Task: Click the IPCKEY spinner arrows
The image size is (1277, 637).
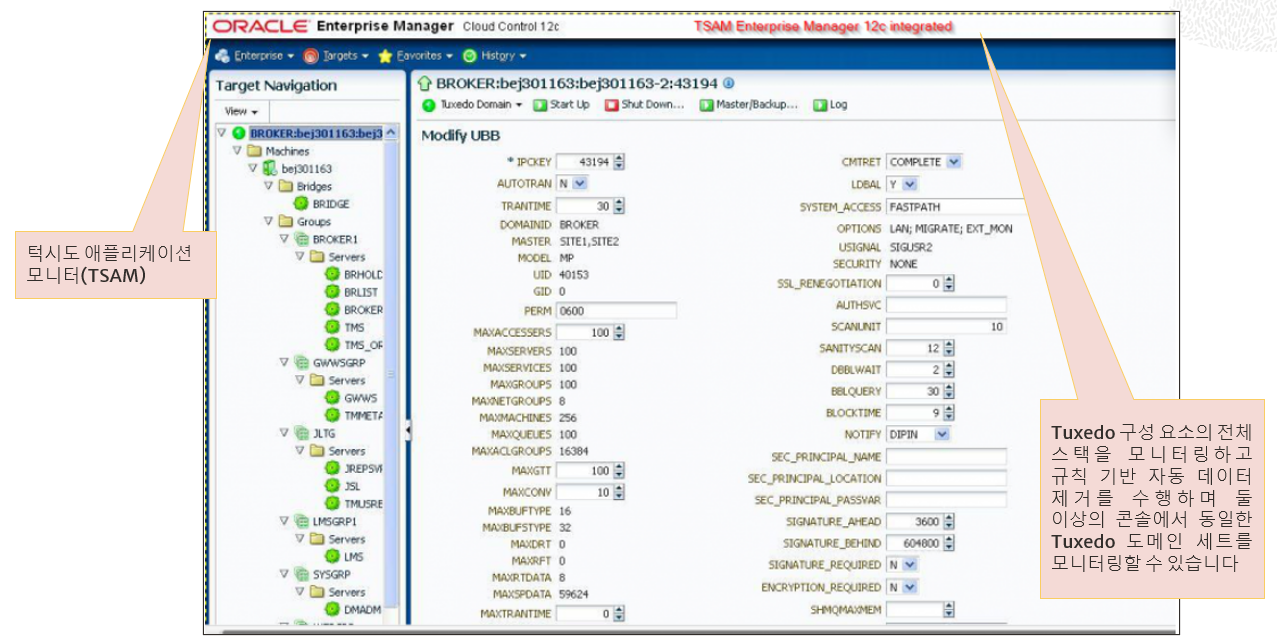Action: pos(620,162)
